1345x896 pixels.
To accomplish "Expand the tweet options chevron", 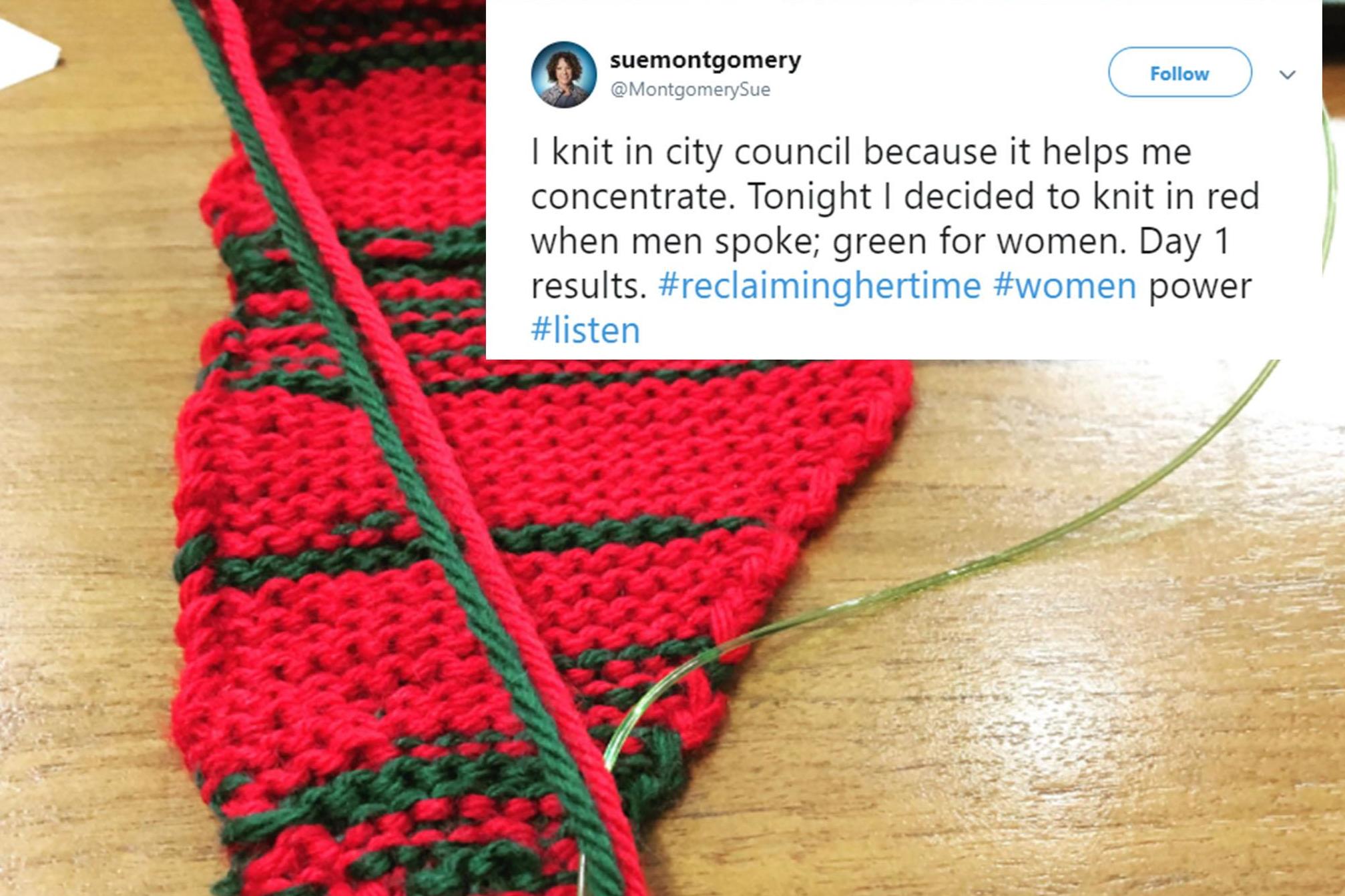I will (x=1288, y=75).
